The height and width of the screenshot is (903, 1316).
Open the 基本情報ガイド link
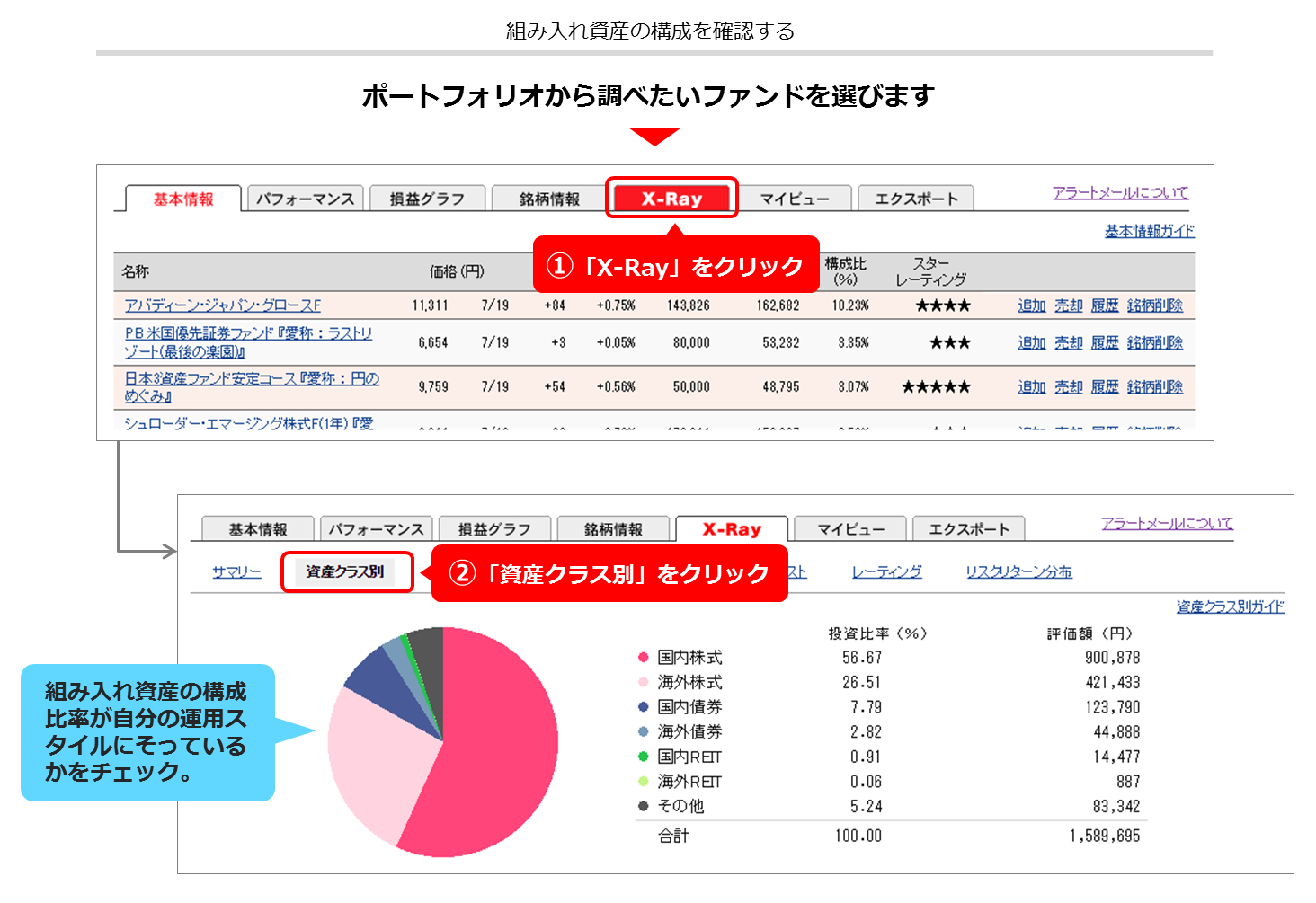[x=1149, y=232]
